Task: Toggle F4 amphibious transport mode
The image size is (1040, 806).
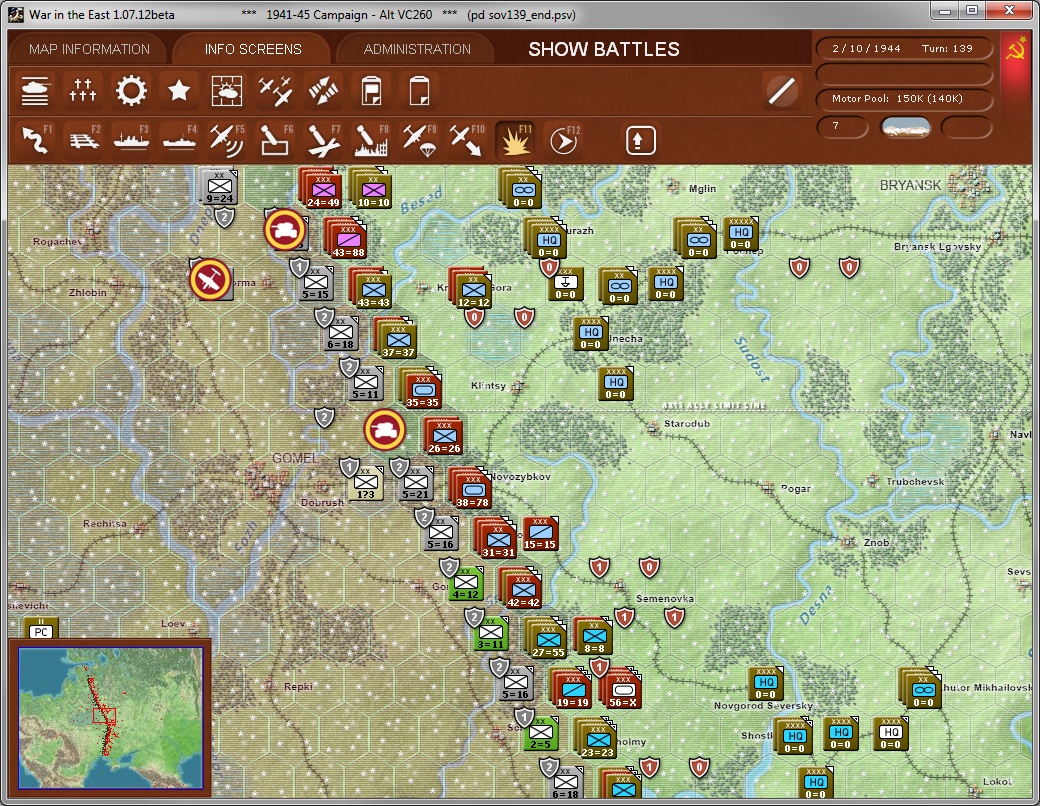Action: point(179,140)
